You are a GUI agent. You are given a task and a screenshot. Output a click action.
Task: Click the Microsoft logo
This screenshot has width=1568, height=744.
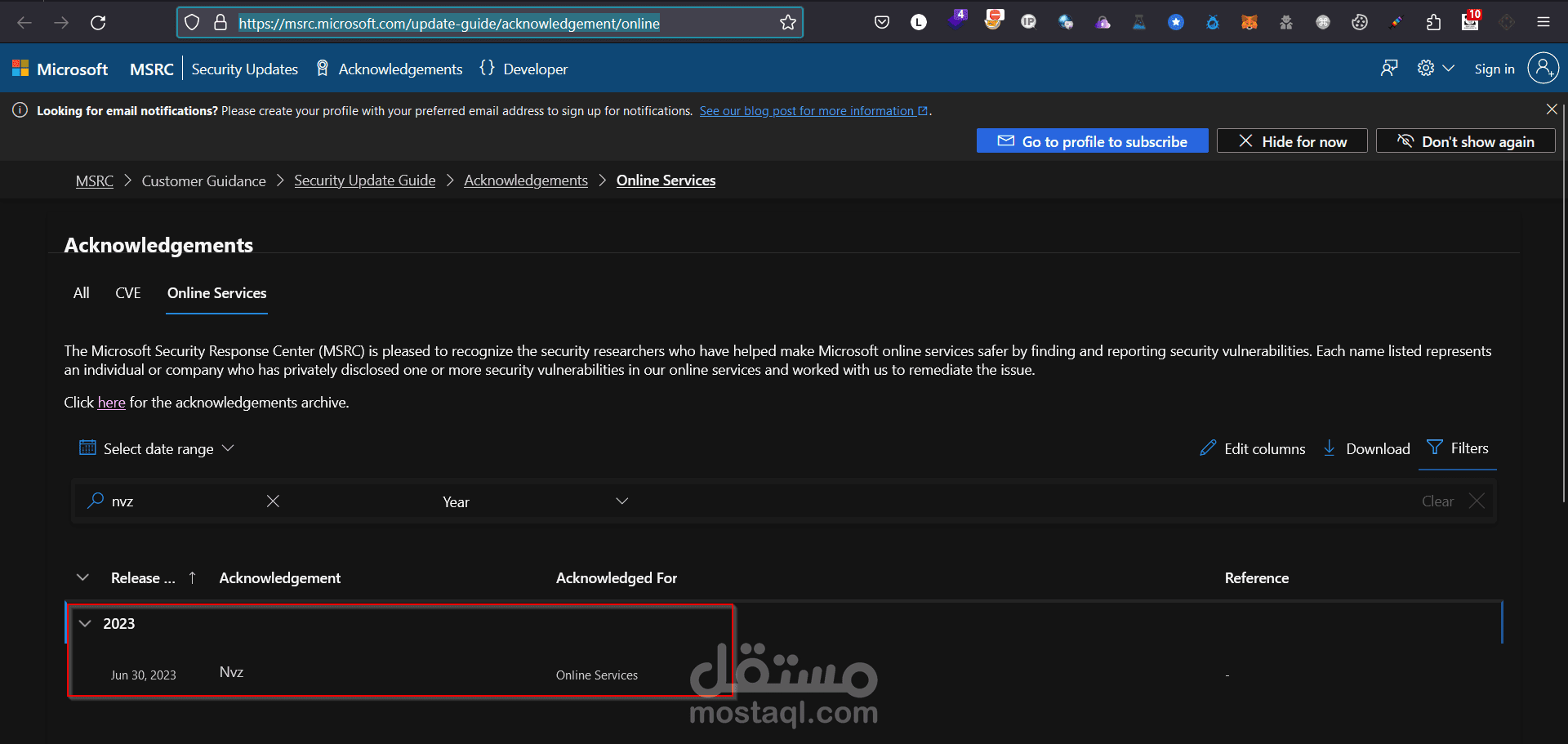click(60, 69)
